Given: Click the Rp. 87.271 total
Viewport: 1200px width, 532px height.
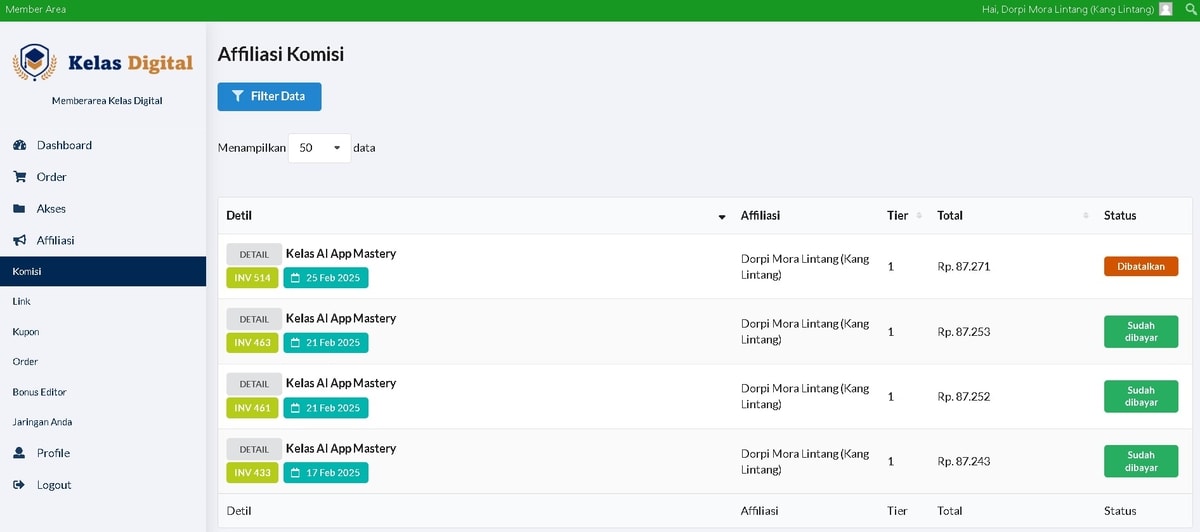Looking at the screenshot, I should point(964,267).
